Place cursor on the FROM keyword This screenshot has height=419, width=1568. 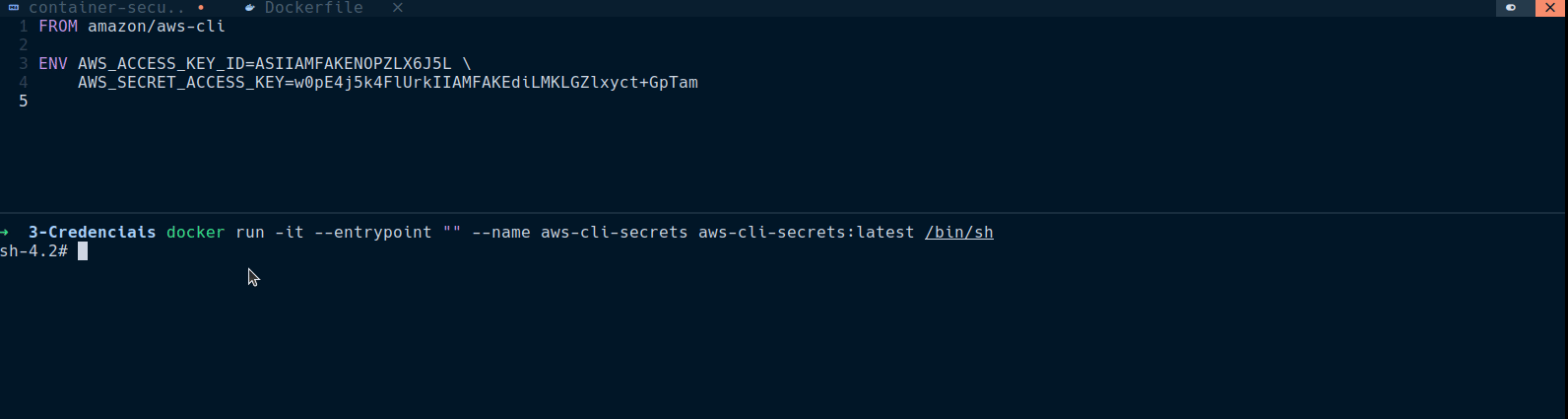pos(58,27)
